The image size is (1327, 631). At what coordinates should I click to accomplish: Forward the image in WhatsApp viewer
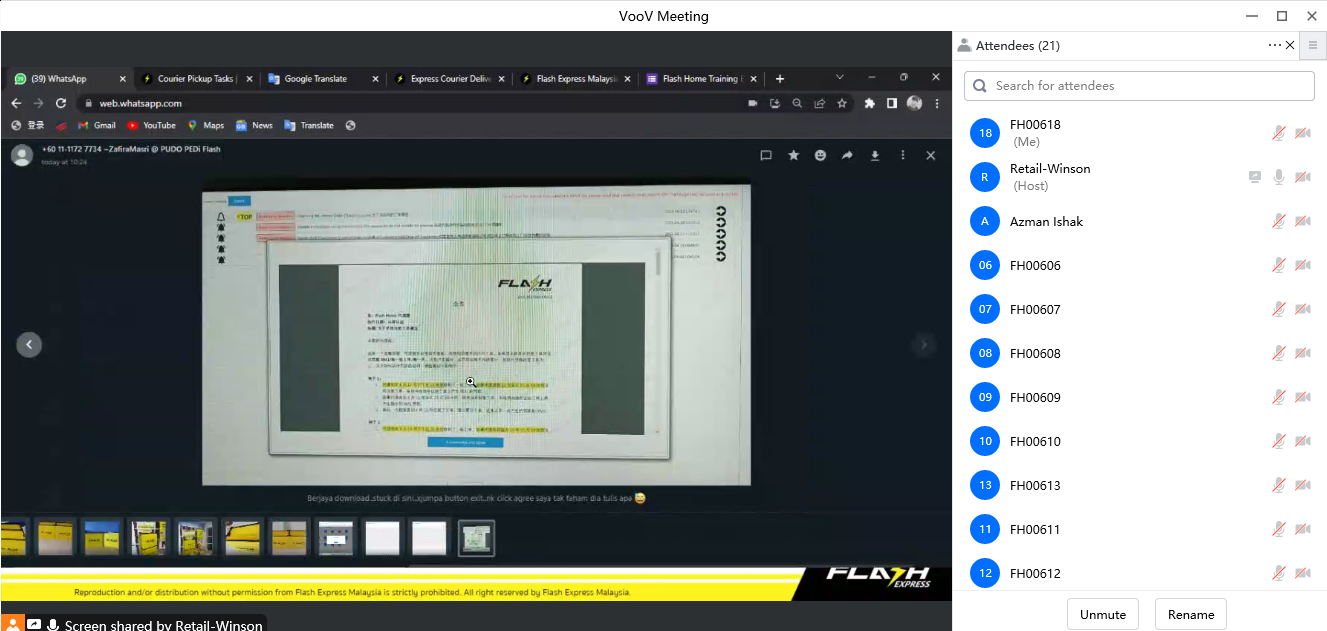(x=848, y=155)
